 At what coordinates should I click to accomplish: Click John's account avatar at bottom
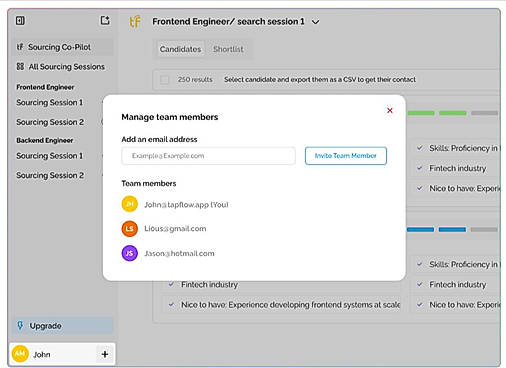[x=20, y=354]
